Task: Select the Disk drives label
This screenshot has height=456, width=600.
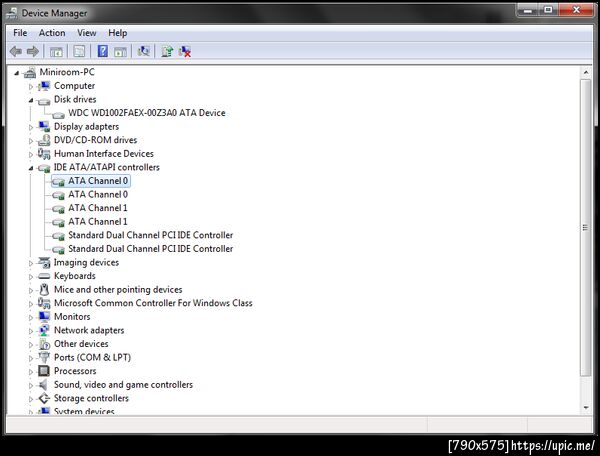Action: click(x=75, y=99)
